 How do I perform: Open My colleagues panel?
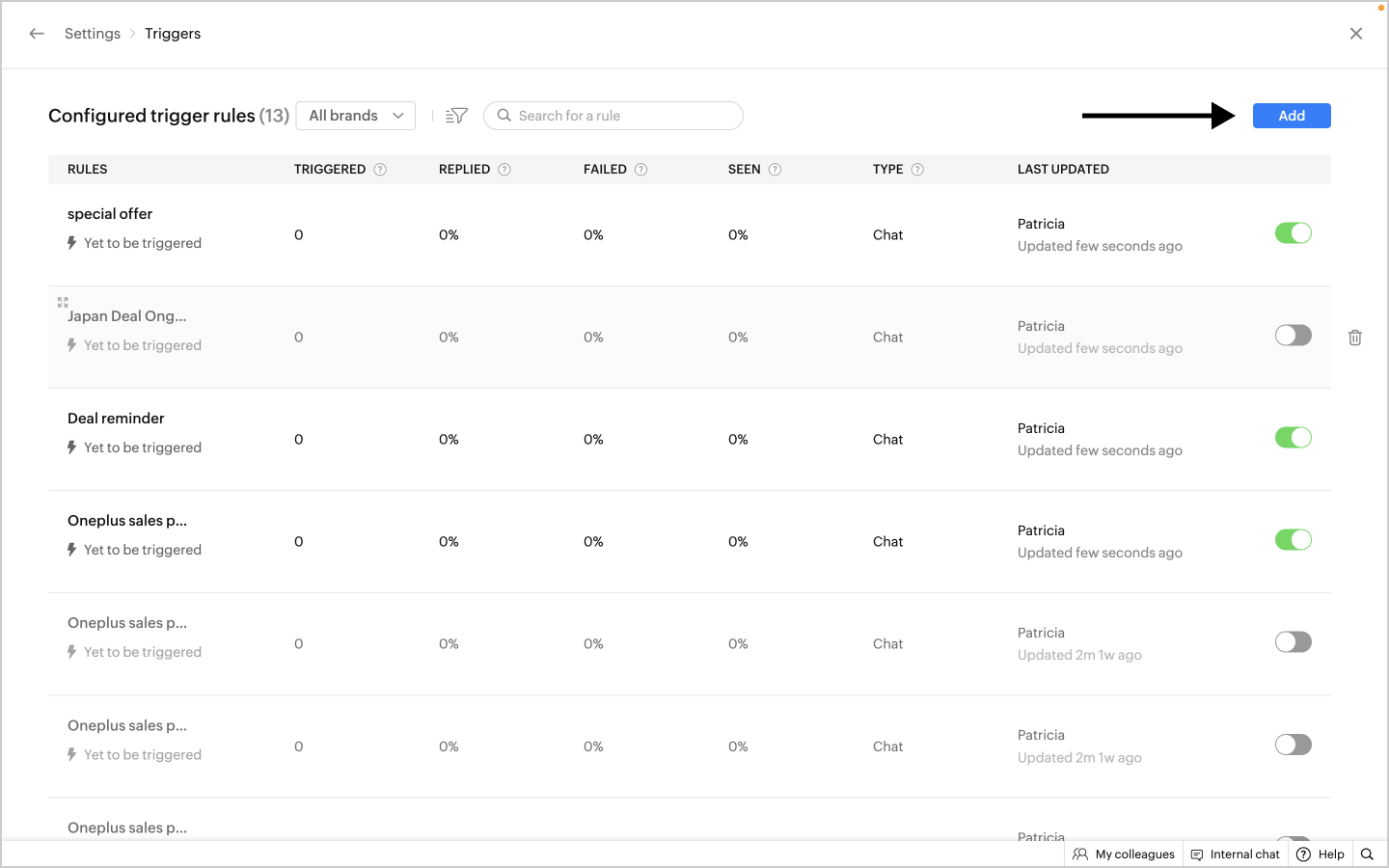tap(1124, 854)
